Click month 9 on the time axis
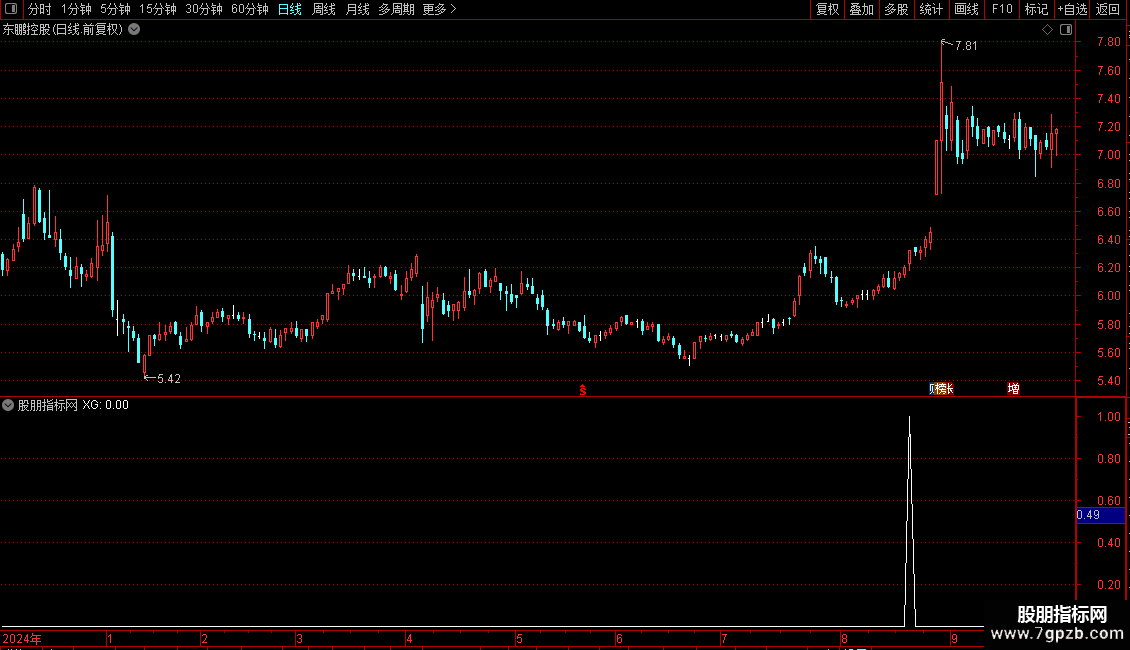The width and height of the screenshot is (1130, 650). coord(954,638)
